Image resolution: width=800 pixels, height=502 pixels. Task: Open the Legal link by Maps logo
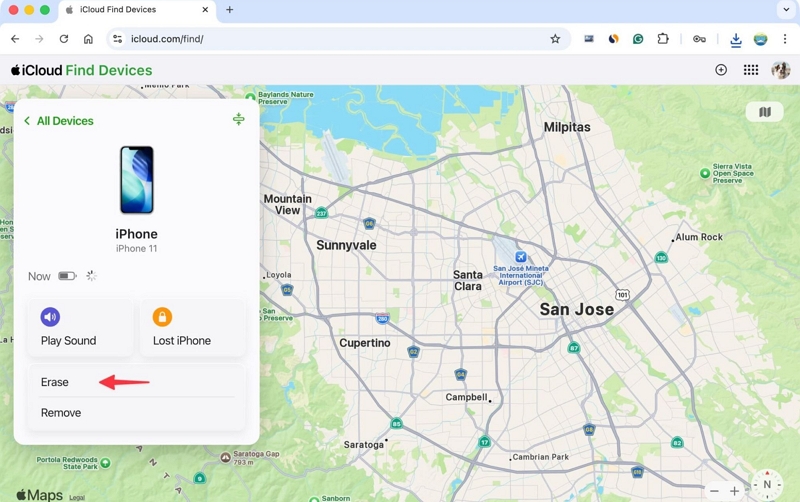click(77, 497)
